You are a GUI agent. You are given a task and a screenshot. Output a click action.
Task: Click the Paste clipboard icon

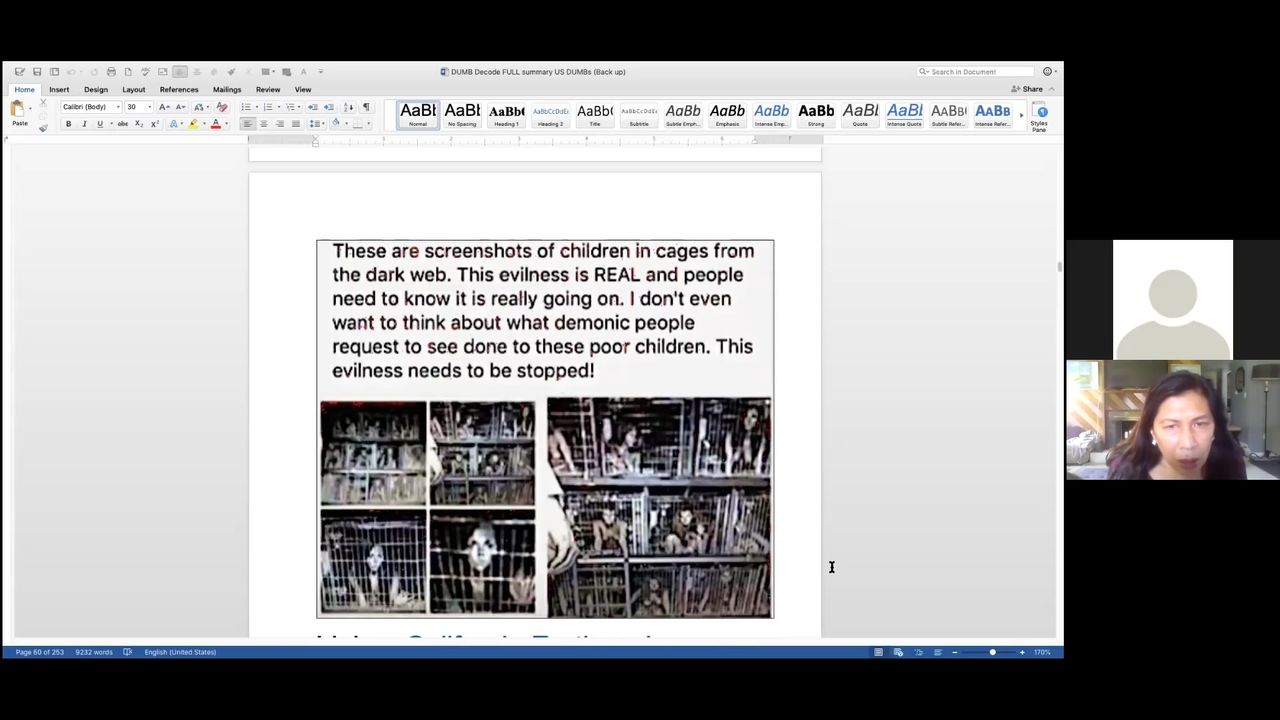click(18, 111)
